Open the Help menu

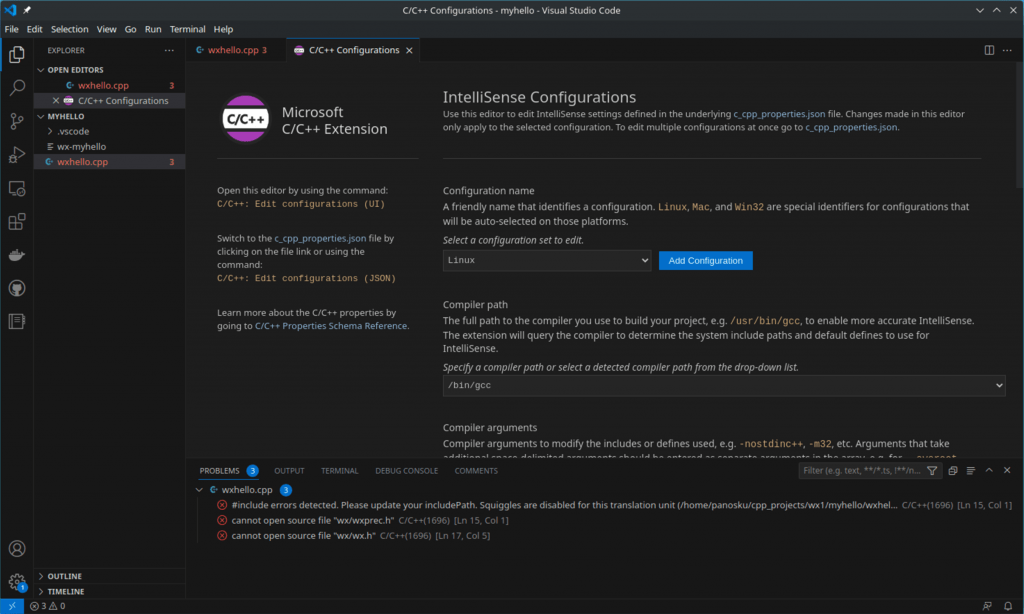click(x=223, y=29)
